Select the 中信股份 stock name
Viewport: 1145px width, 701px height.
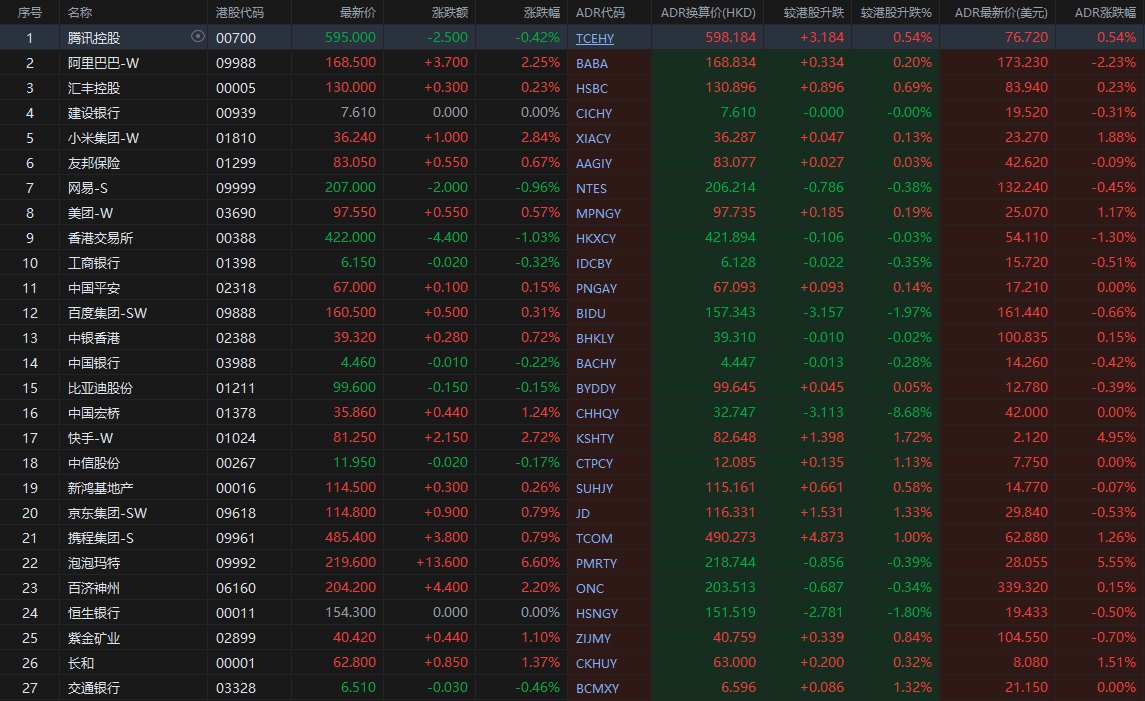click(93, 463)
